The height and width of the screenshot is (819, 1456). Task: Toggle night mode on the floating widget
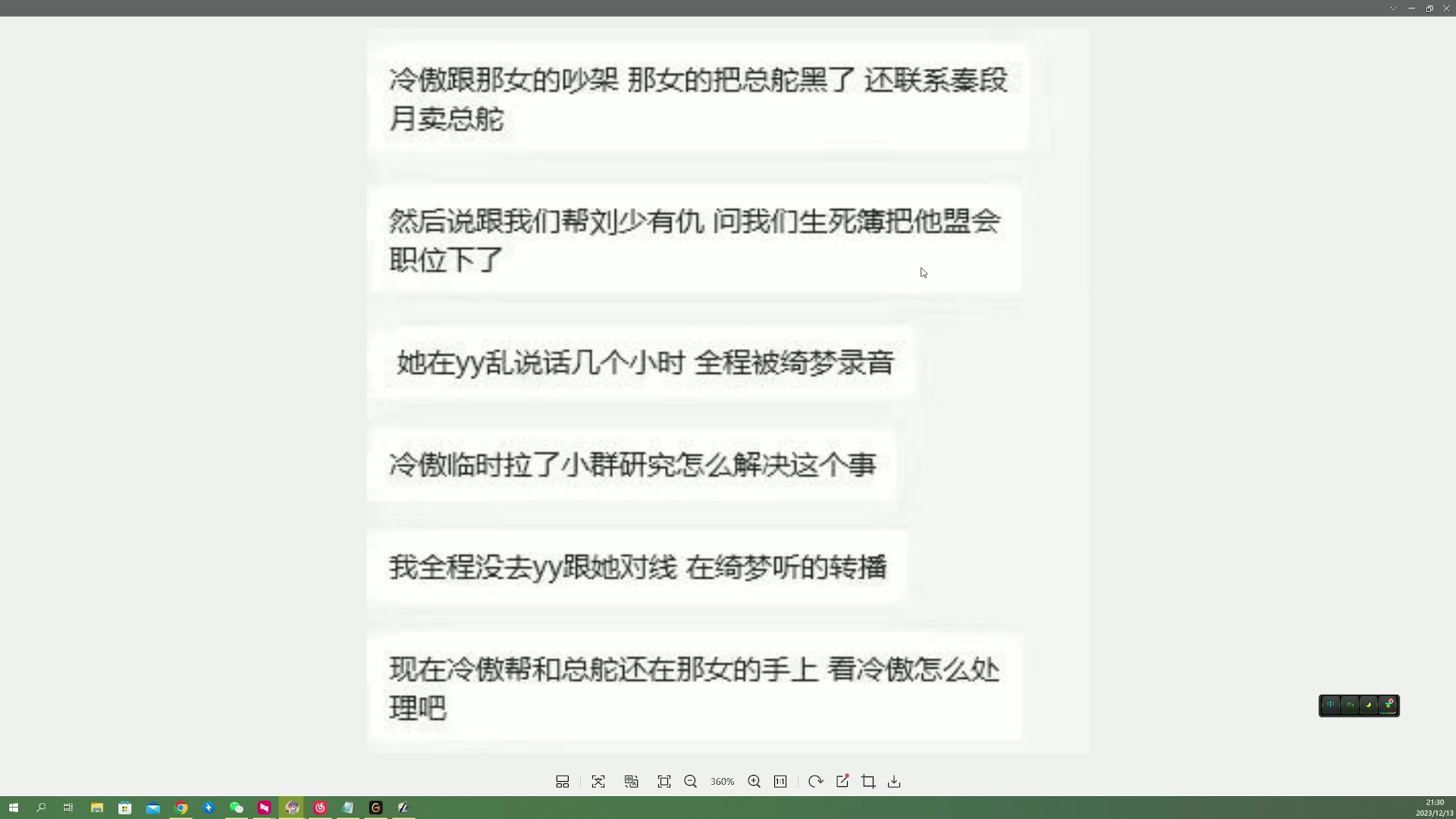1368,705
